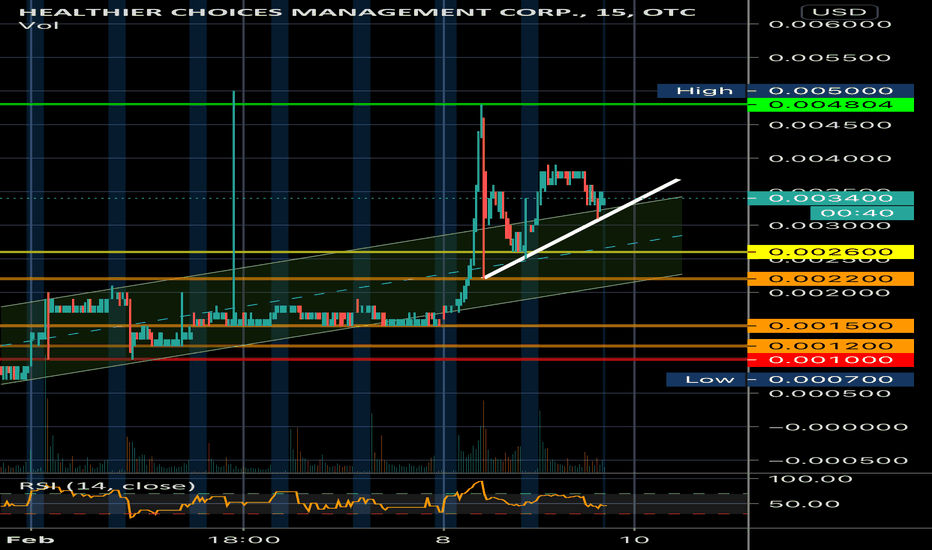Select the green 0.004804 price label
Screen dimensions: 932x550
[x=830, y=105]
